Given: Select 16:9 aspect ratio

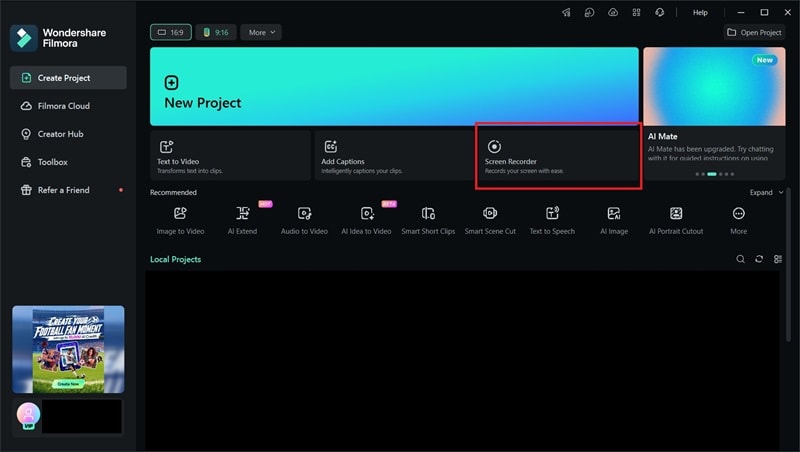Looking at the screenshot, I should [171, 32].
